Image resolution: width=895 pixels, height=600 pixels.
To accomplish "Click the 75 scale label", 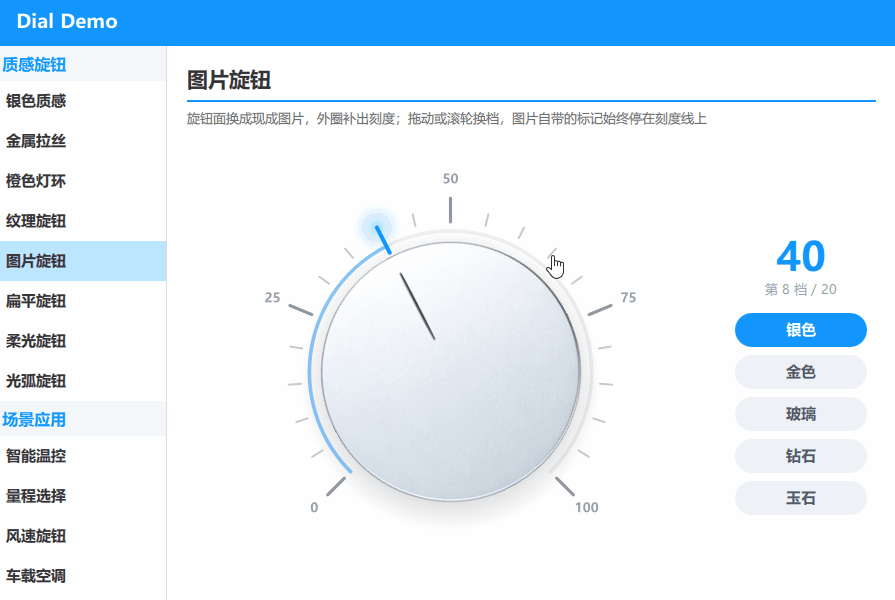I will pos(628,297).
